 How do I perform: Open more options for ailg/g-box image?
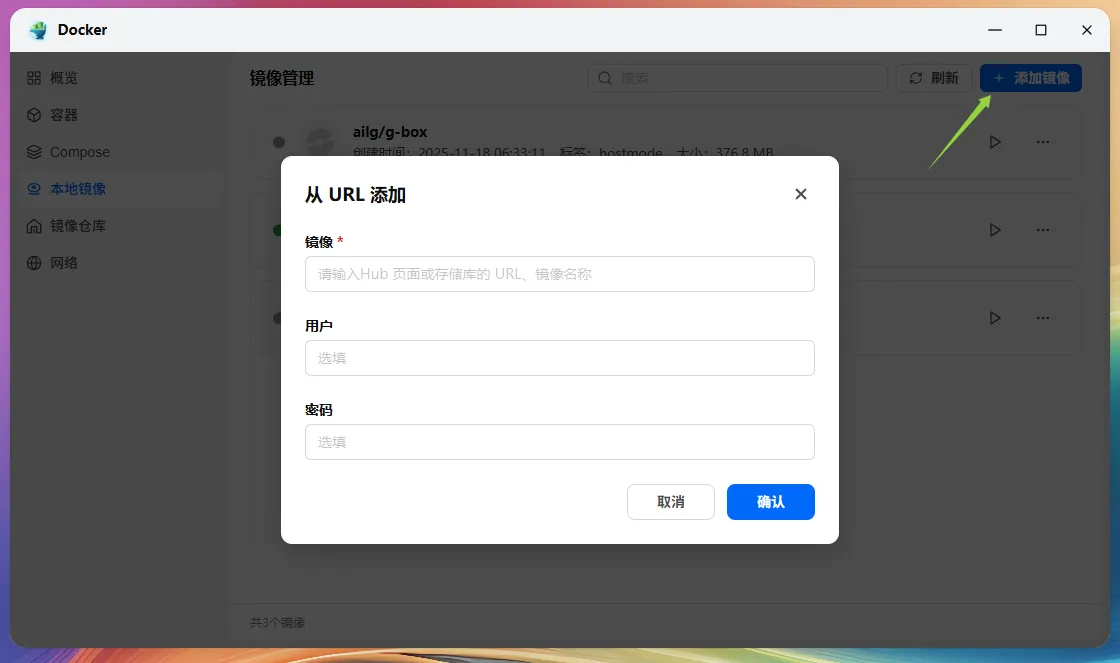pos(1043,142)
